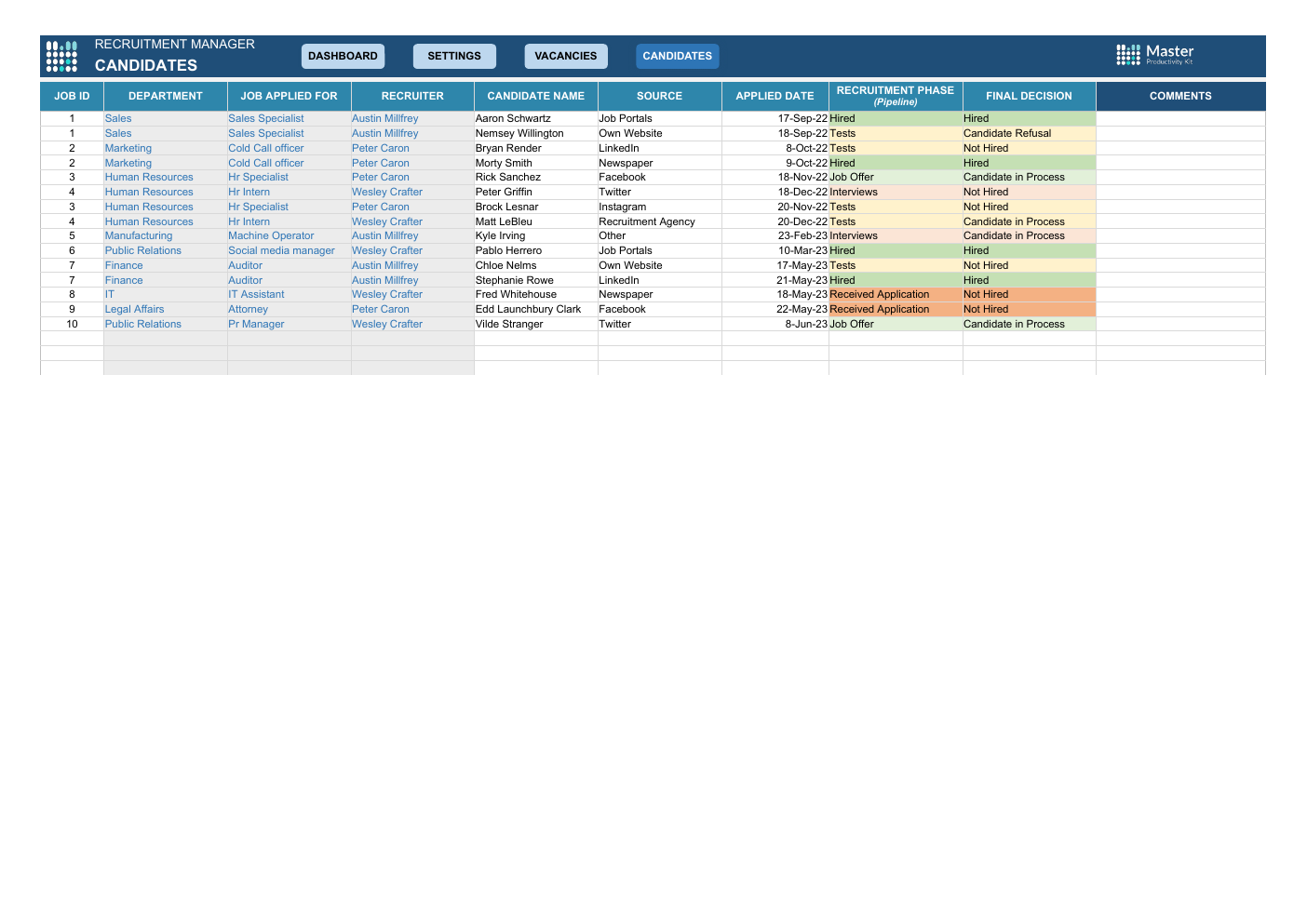Click the dotted grid logo beside Recruitment Manager
The height and width of the screenshot is (924, 1307).
point(61,56)
